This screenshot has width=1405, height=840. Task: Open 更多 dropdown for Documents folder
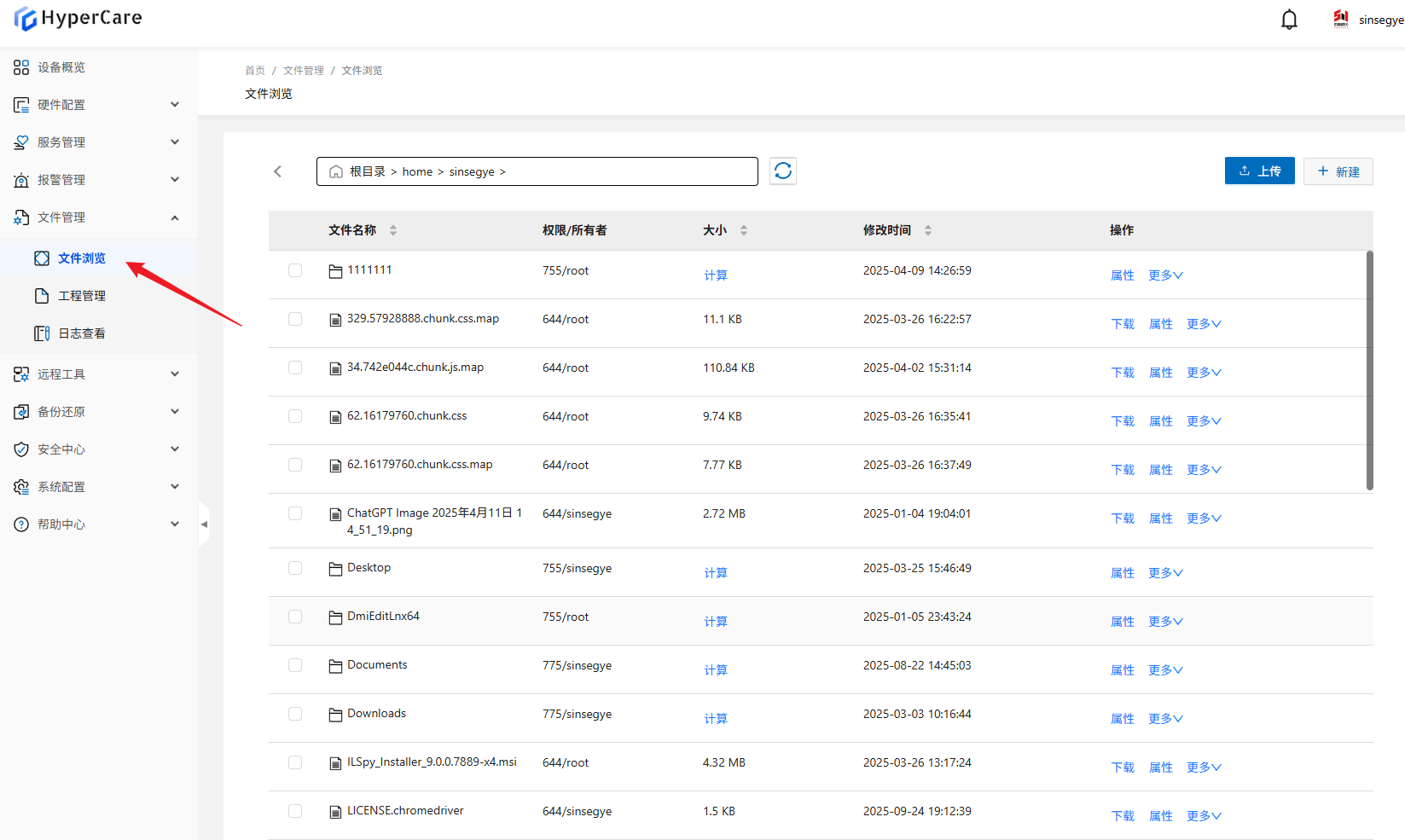click(1165, 670)
